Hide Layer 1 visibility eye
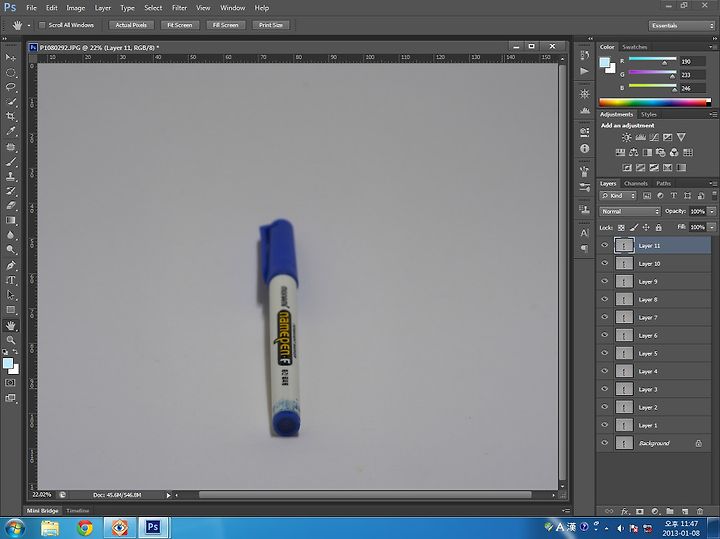The image size is (720, 539). 604,425
